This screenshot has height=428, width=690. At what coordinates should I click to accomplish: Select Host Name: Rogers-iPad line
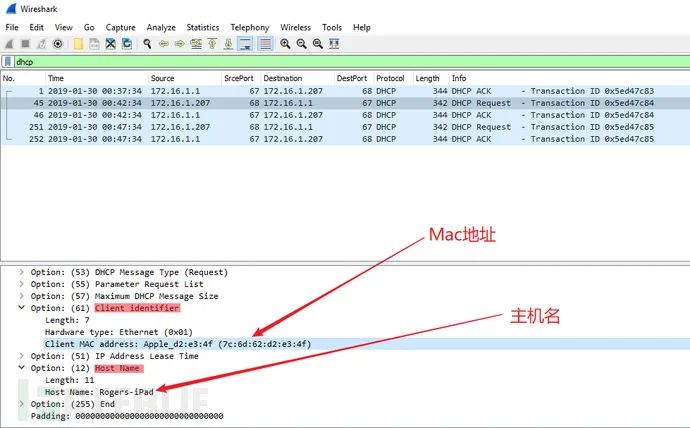[x=99, y=392]
